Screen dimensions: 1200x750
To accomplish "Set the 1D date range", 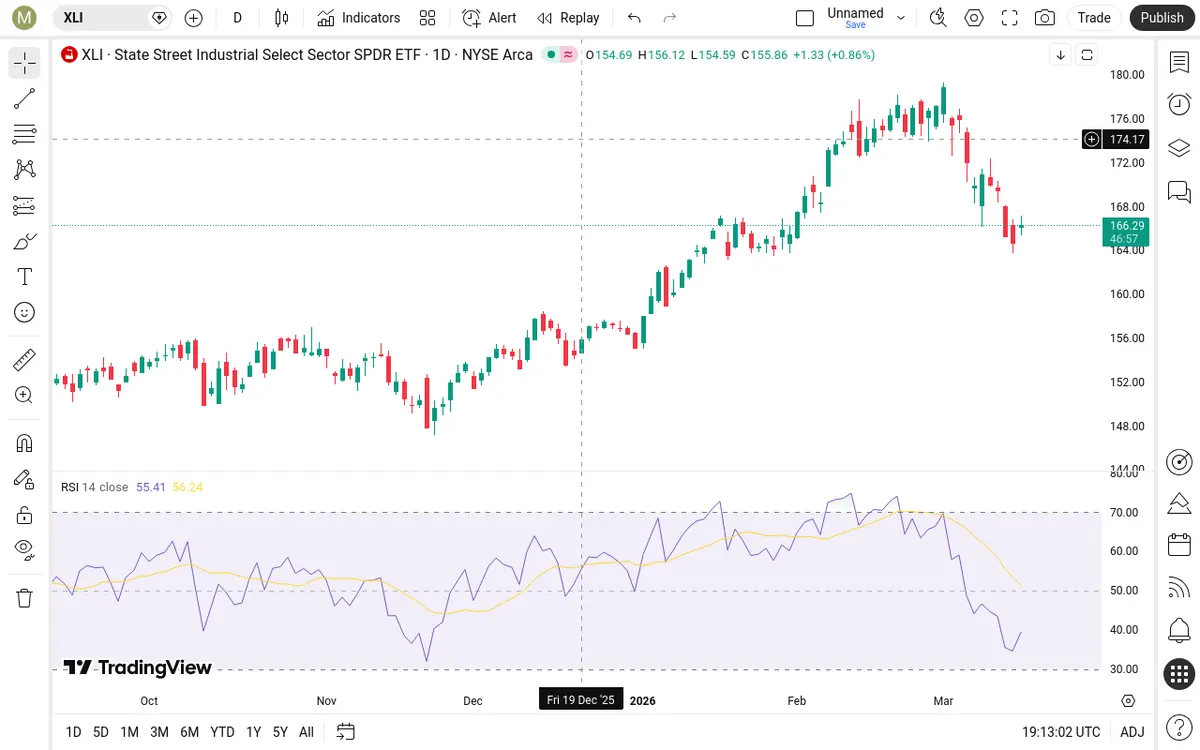I will pyautogui.click(x=73, y=732).
